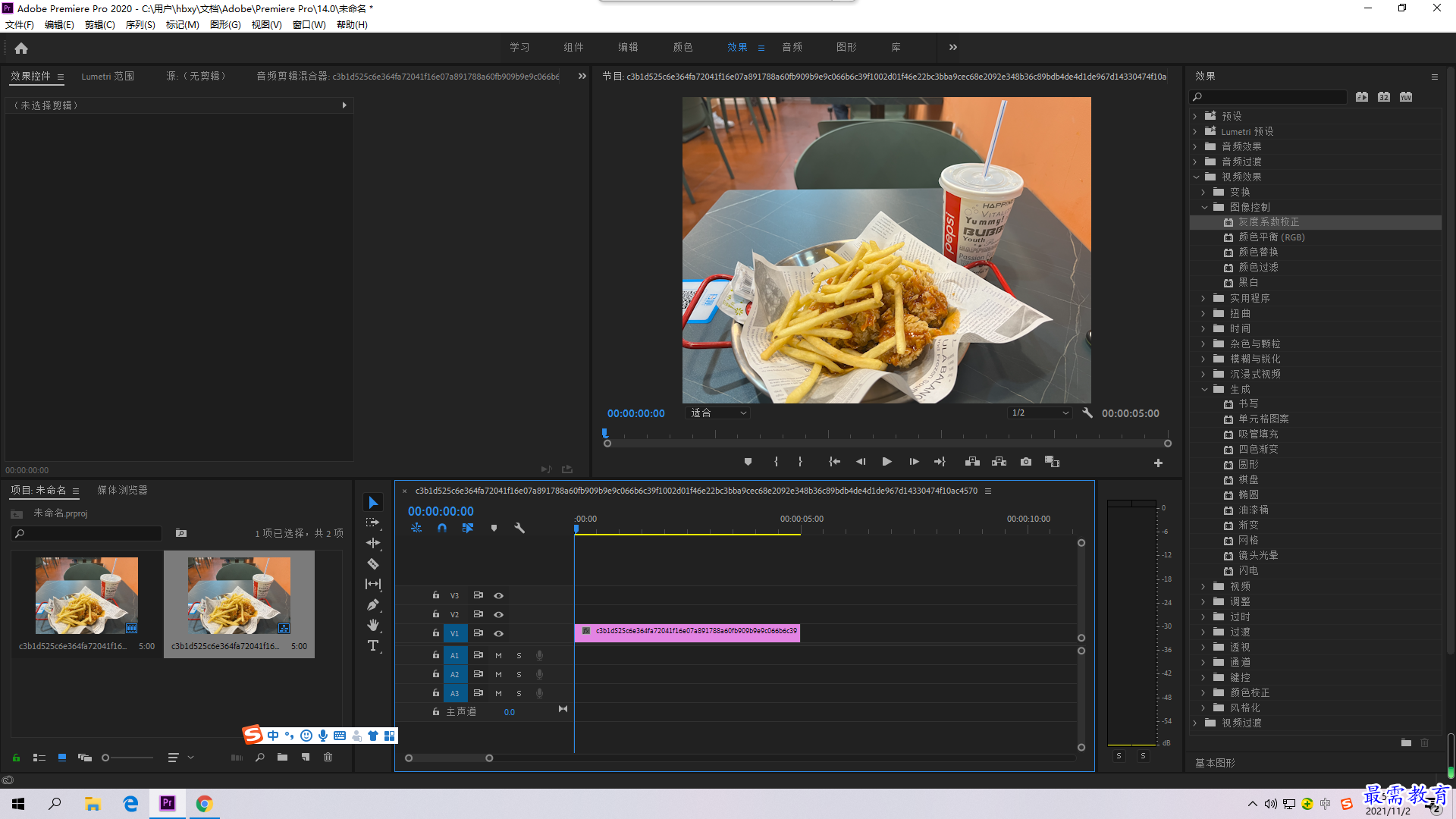1456x819 pixels.
Task: Open the program monitor settings wrench
Action: (x=1087, y=413)
